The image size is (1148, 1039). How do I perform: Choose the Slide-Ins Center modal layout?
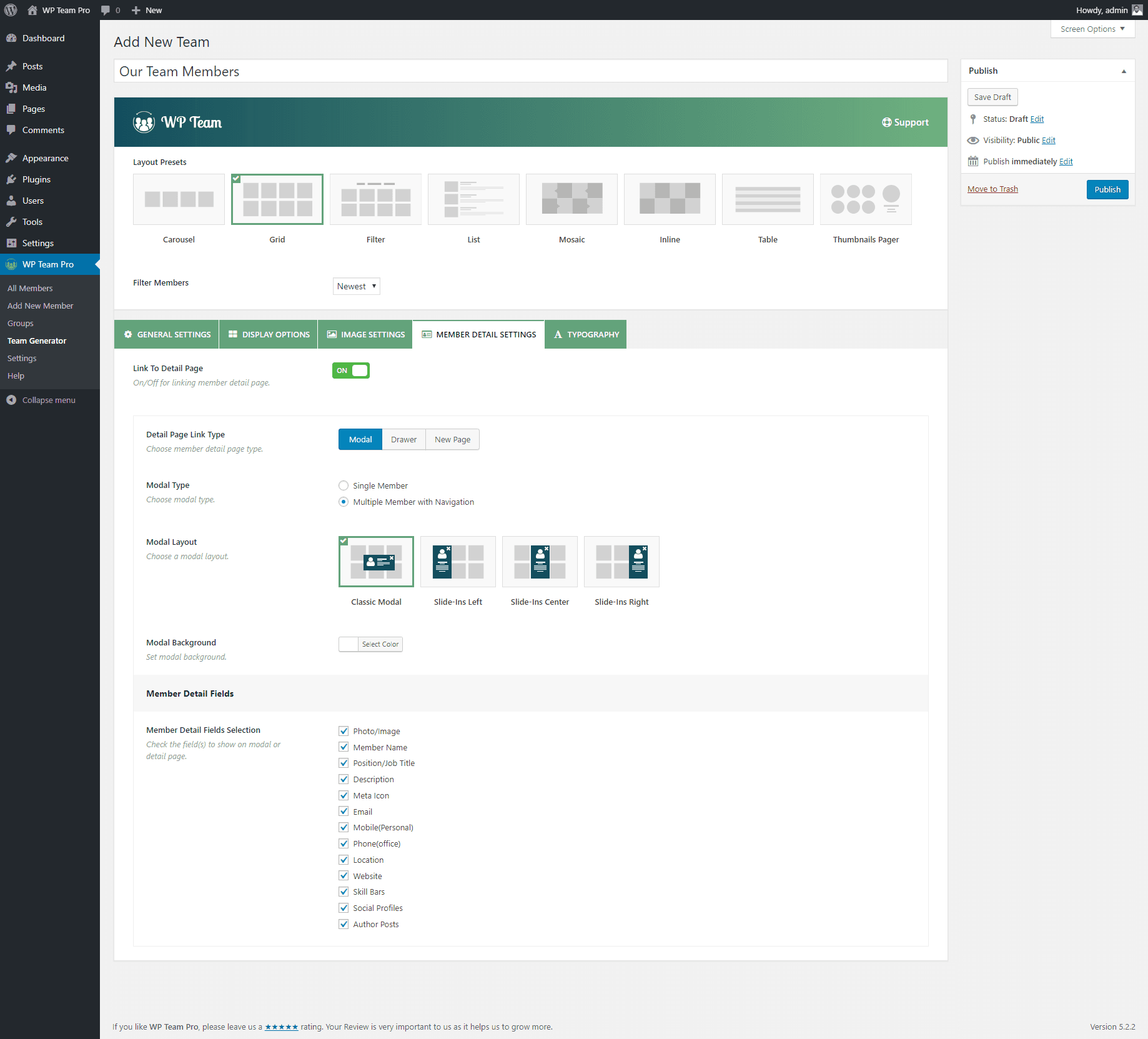pos(540,562)
